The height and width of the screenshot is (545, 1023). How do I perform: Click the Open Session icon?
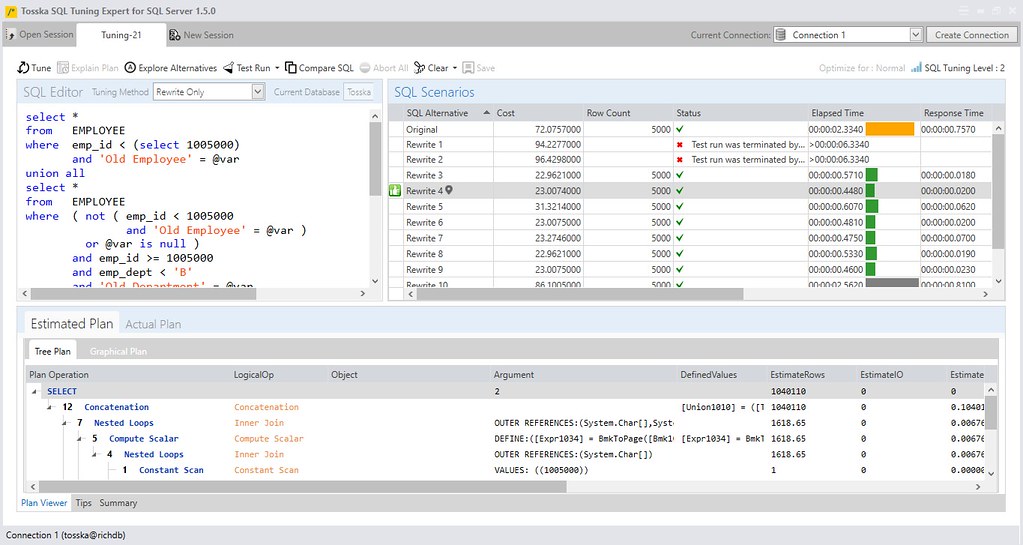pyautogui.click(x=12, y=35)
